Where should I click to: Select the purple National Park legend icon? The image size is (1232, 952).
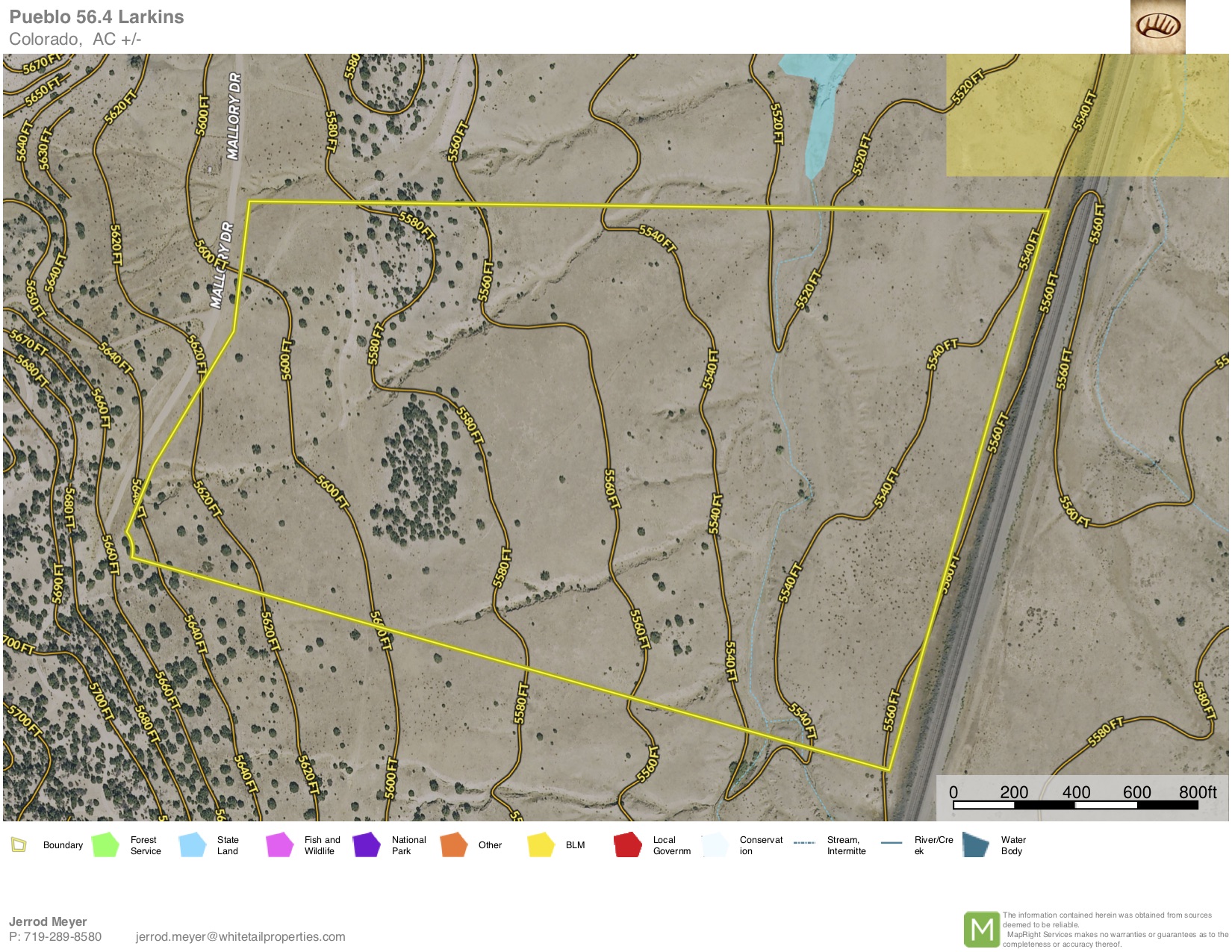[367, 845]
